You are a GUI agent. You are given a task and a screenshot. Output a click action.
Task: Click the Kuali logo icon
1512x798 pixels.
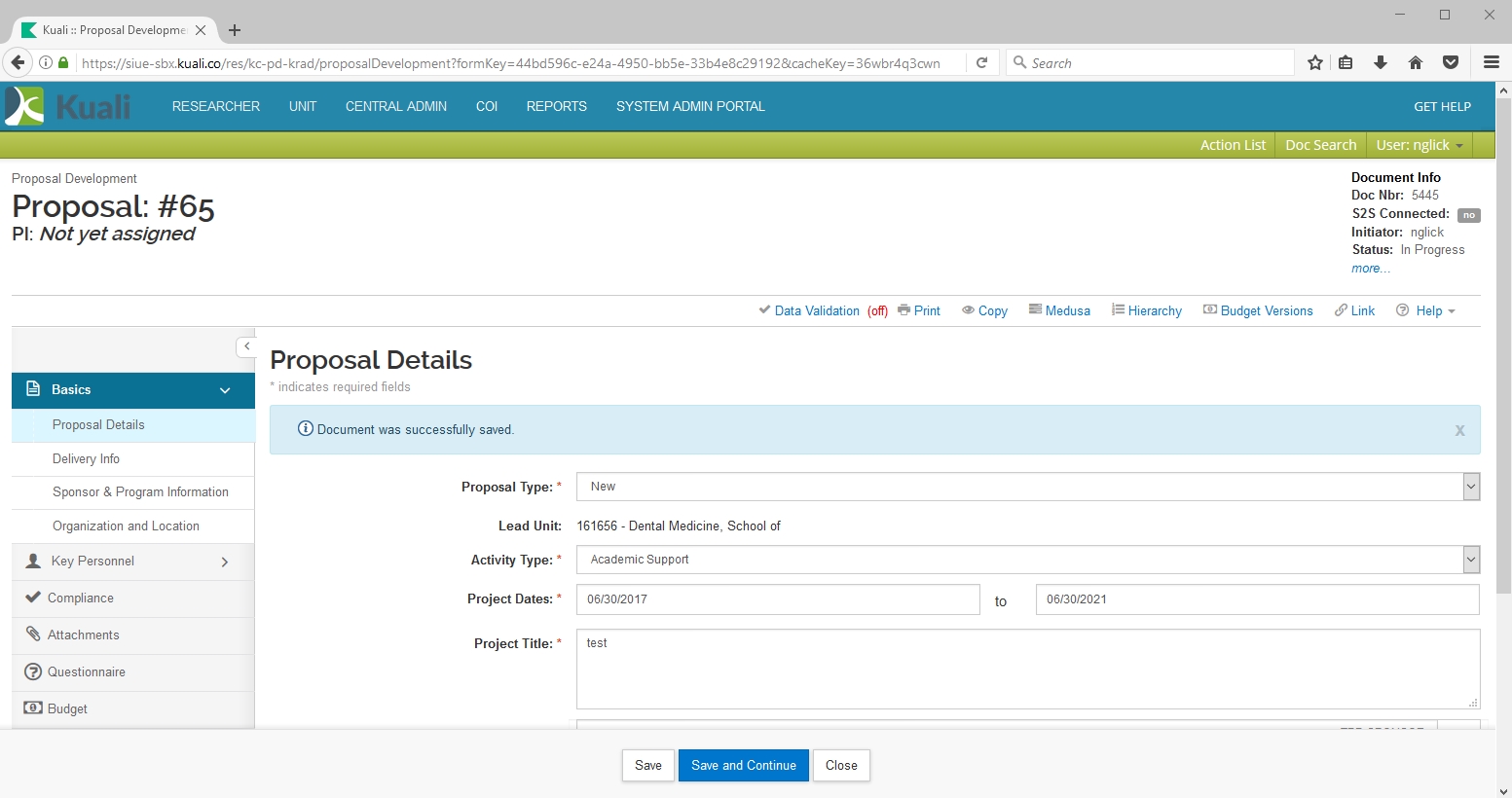[25, 106]
